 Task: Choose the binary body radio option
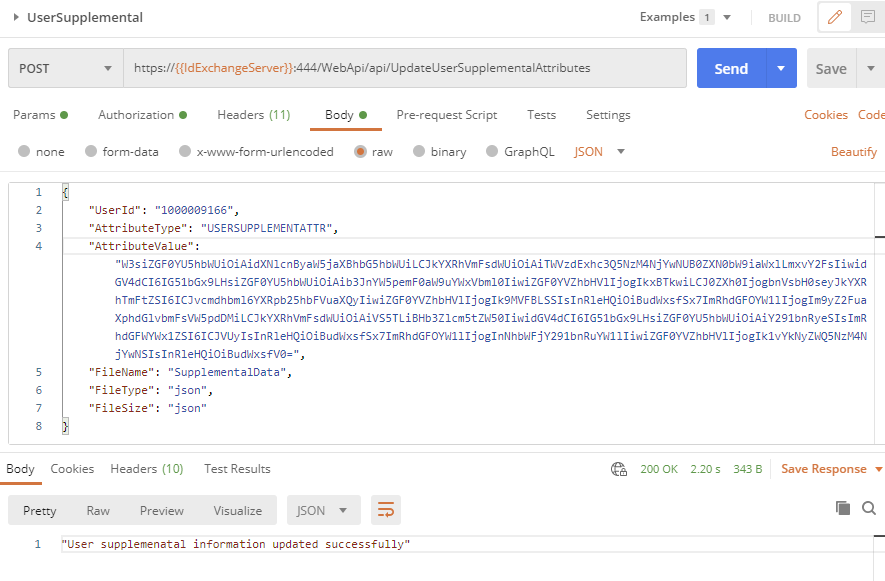[x=419, y=151]
